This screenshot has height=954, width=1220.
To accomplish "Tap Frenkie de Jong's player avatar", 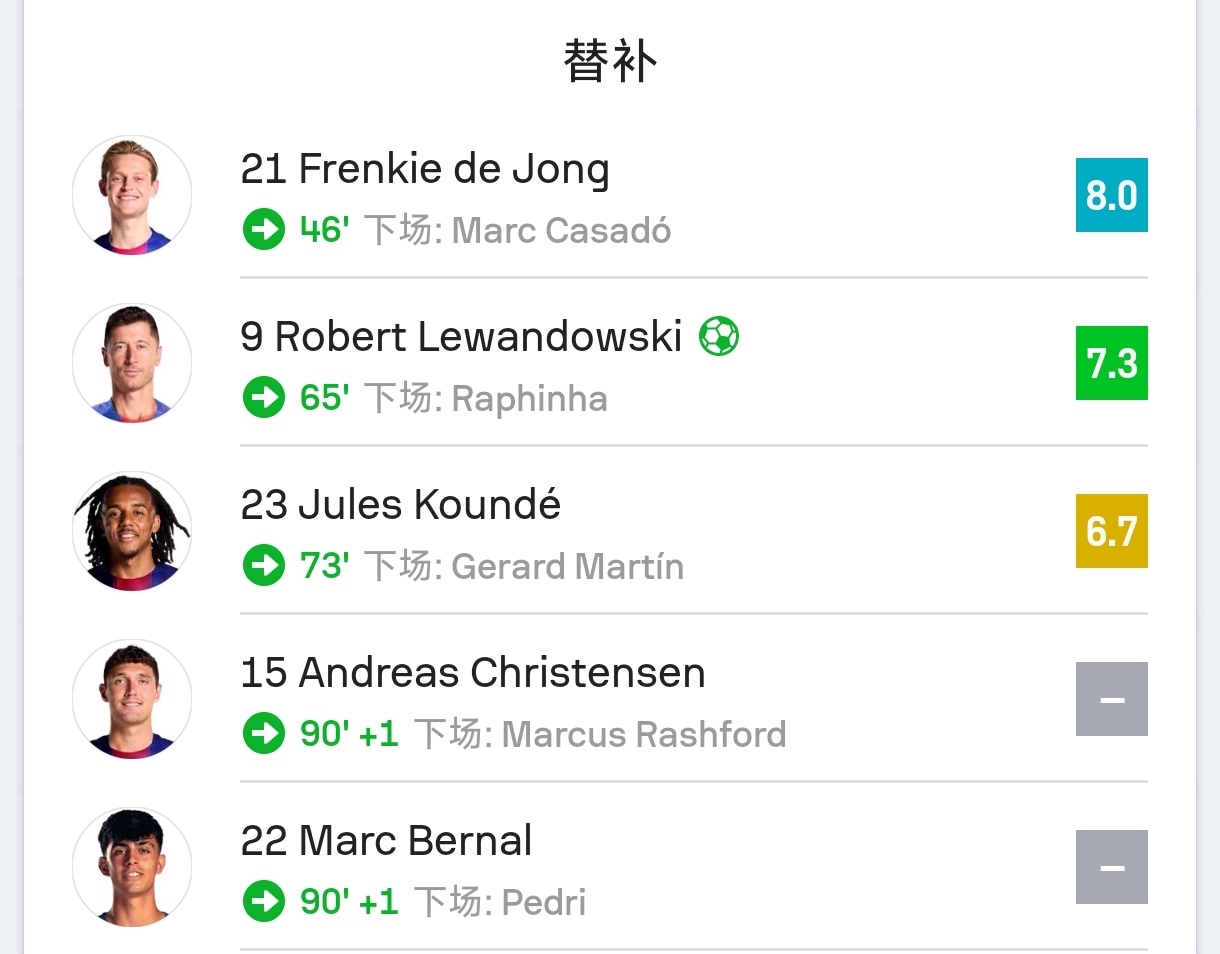I will 132,195.
